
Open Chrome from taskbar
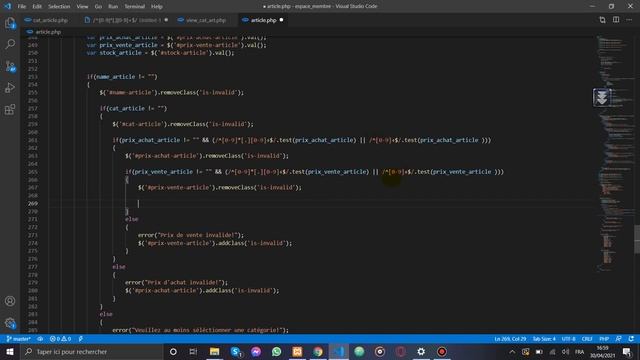point(318,351)
